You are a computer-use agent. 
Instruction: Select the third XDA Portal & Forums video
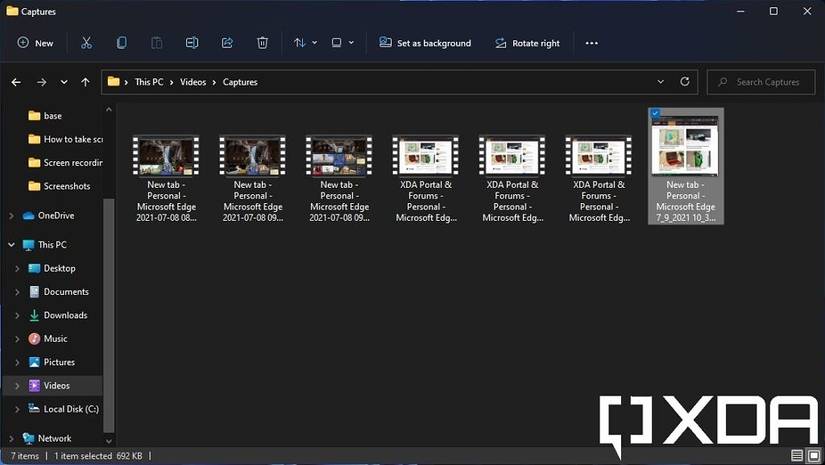pos(599,179)
